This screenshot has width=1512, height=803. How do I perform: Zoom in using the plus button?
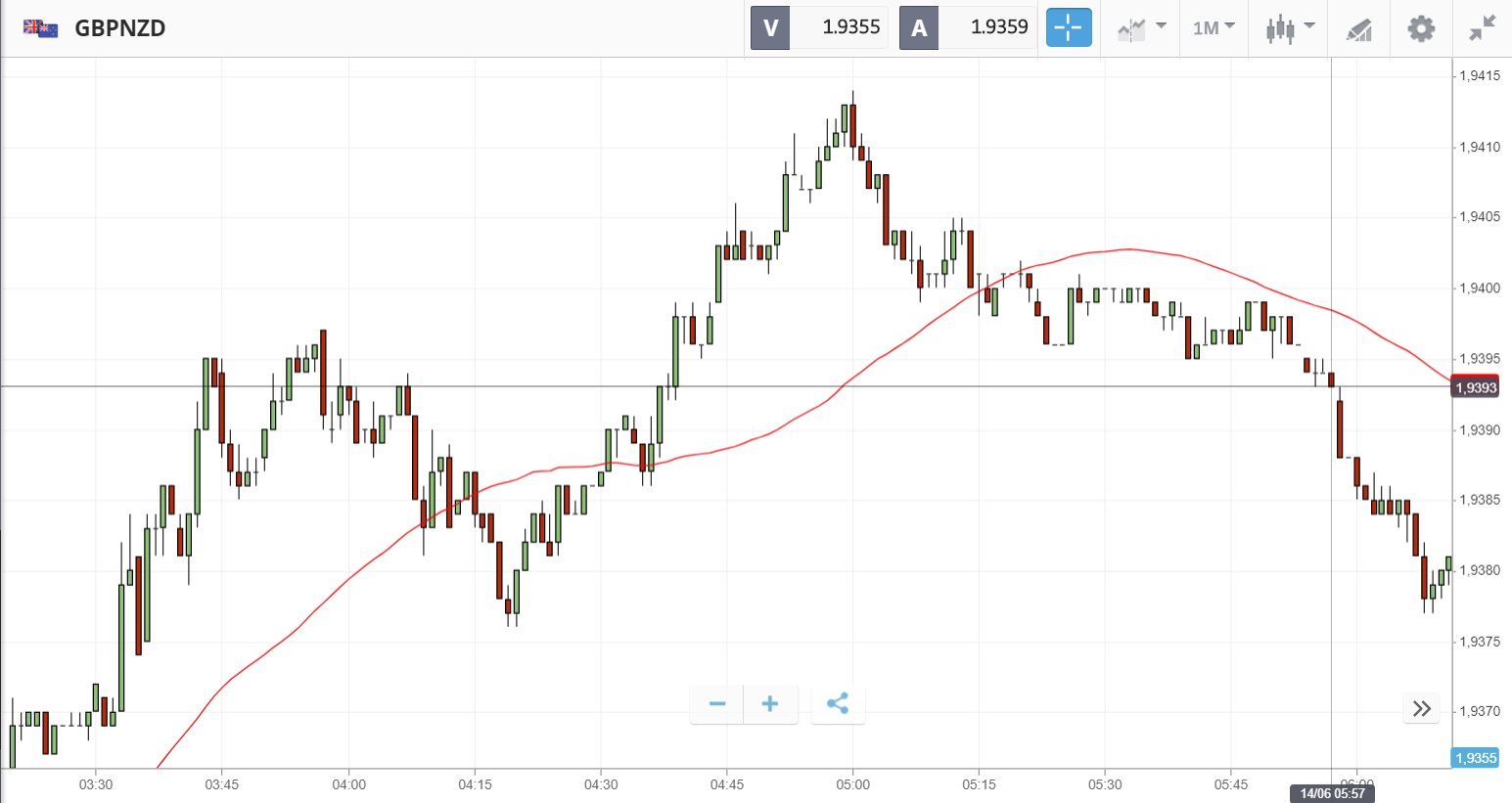770,703
